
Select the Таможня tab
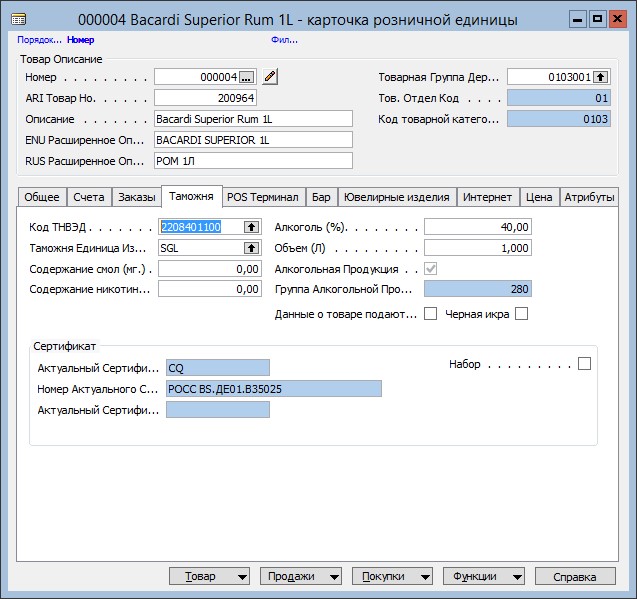[x=191, y=196]
